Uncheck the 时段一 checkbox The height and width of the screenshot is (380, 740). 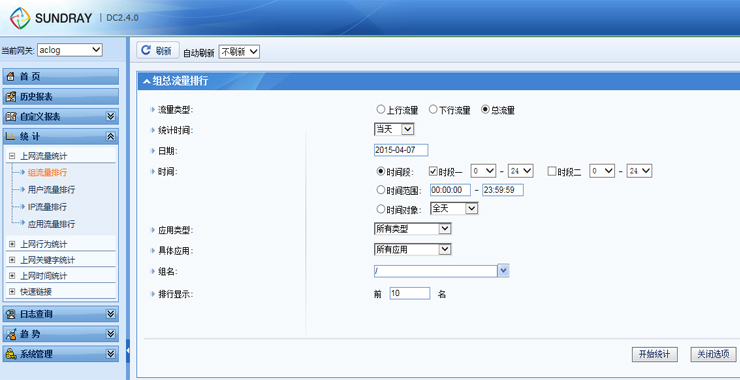433,171
